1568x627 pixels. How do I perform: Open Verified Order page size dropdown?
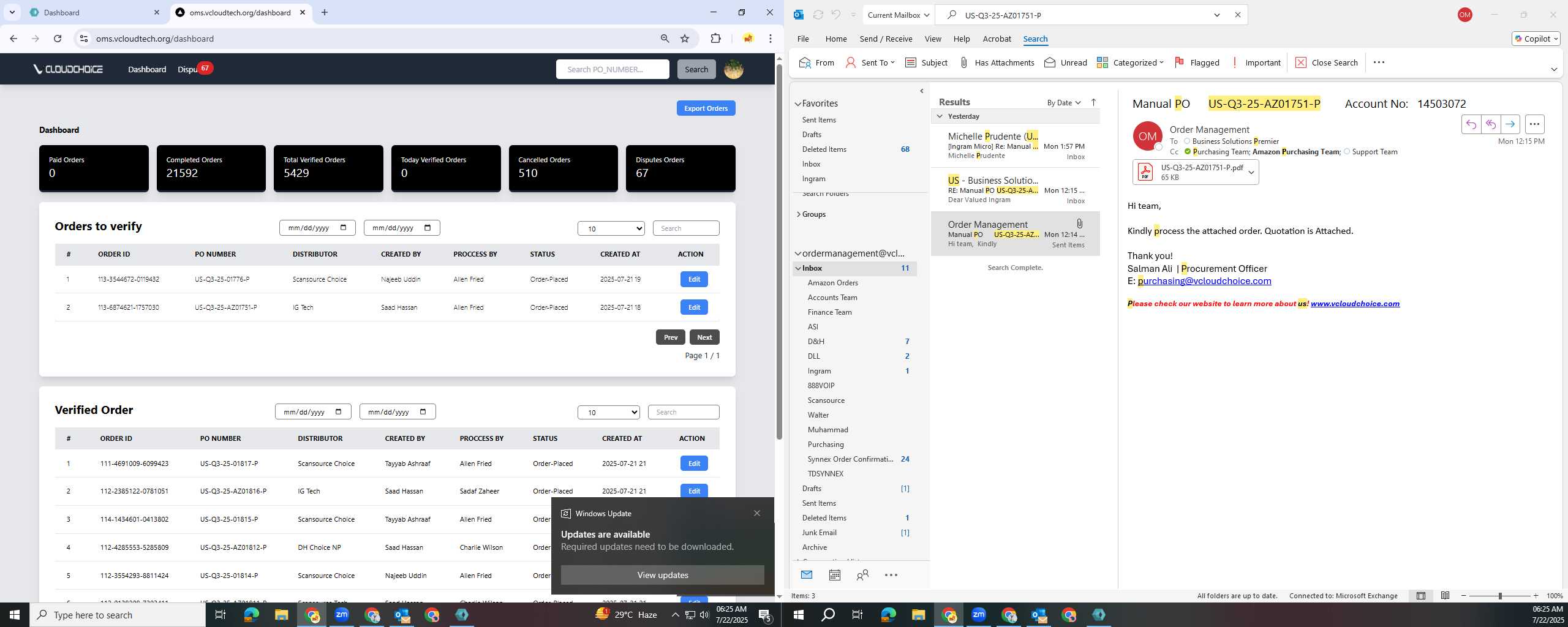(x=609, y=412)
